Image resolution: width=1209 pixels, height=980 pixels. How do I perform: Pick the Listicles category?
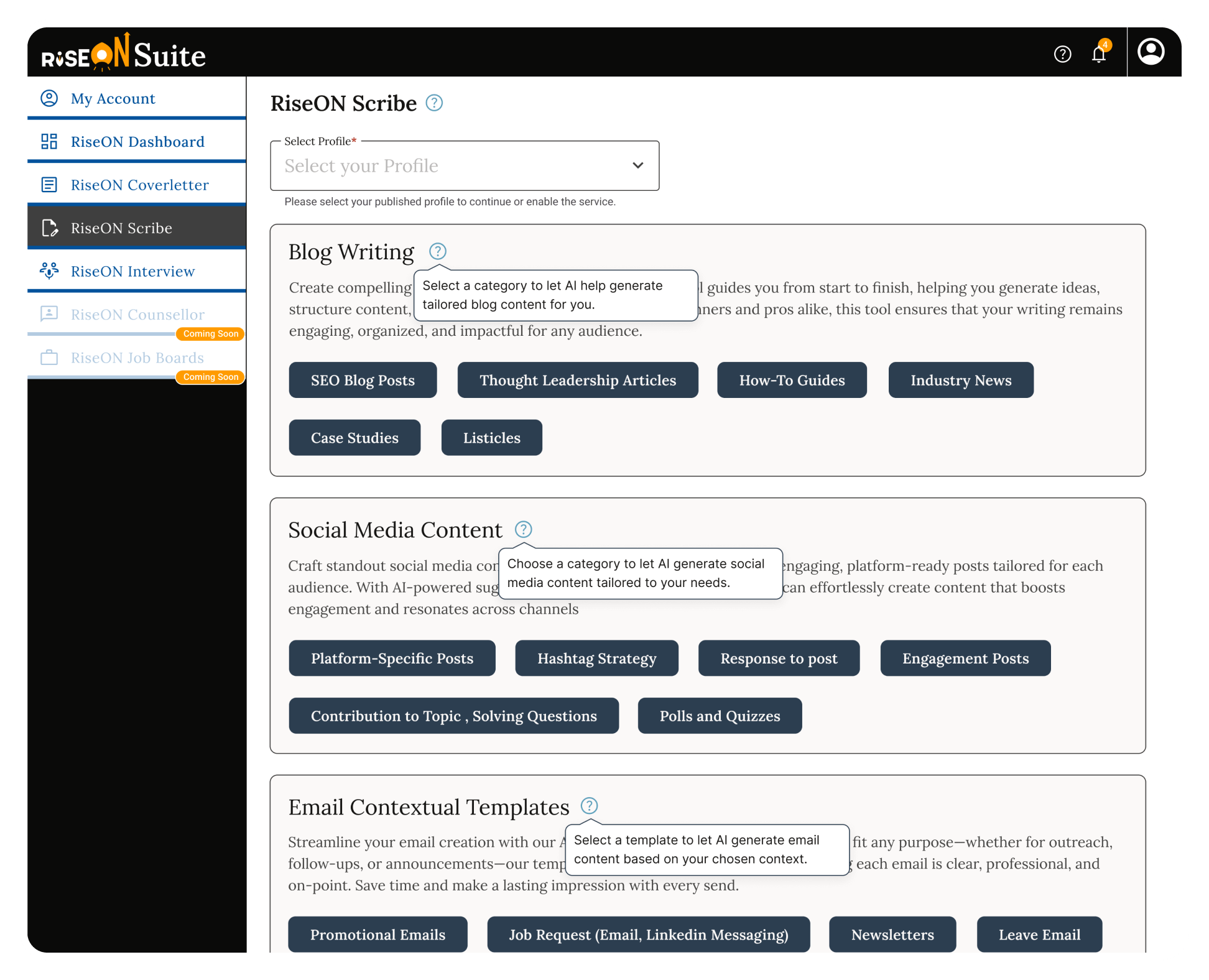(x=491, y=438)
